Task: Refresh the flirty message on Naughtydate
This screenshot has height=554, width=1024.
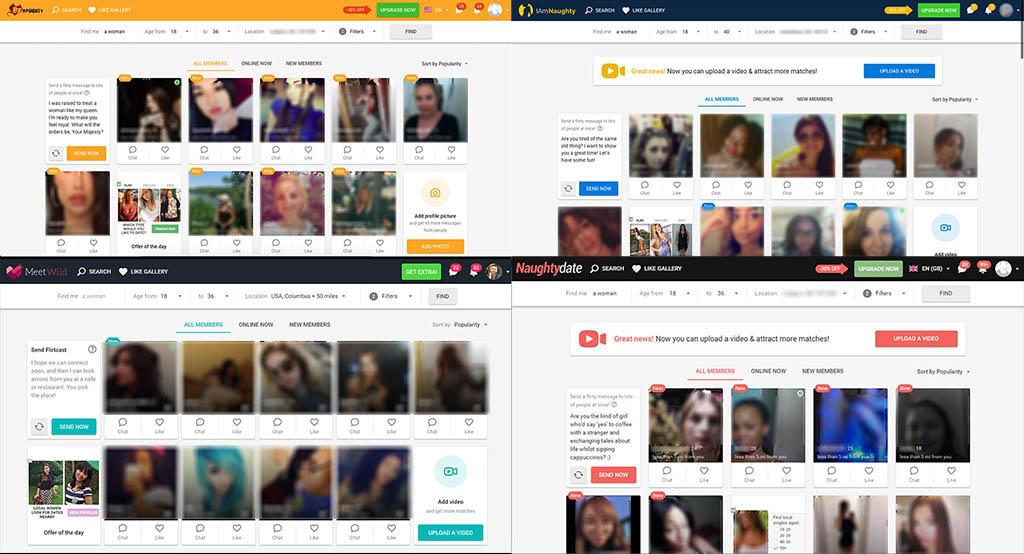Action: tap(579, 475)
